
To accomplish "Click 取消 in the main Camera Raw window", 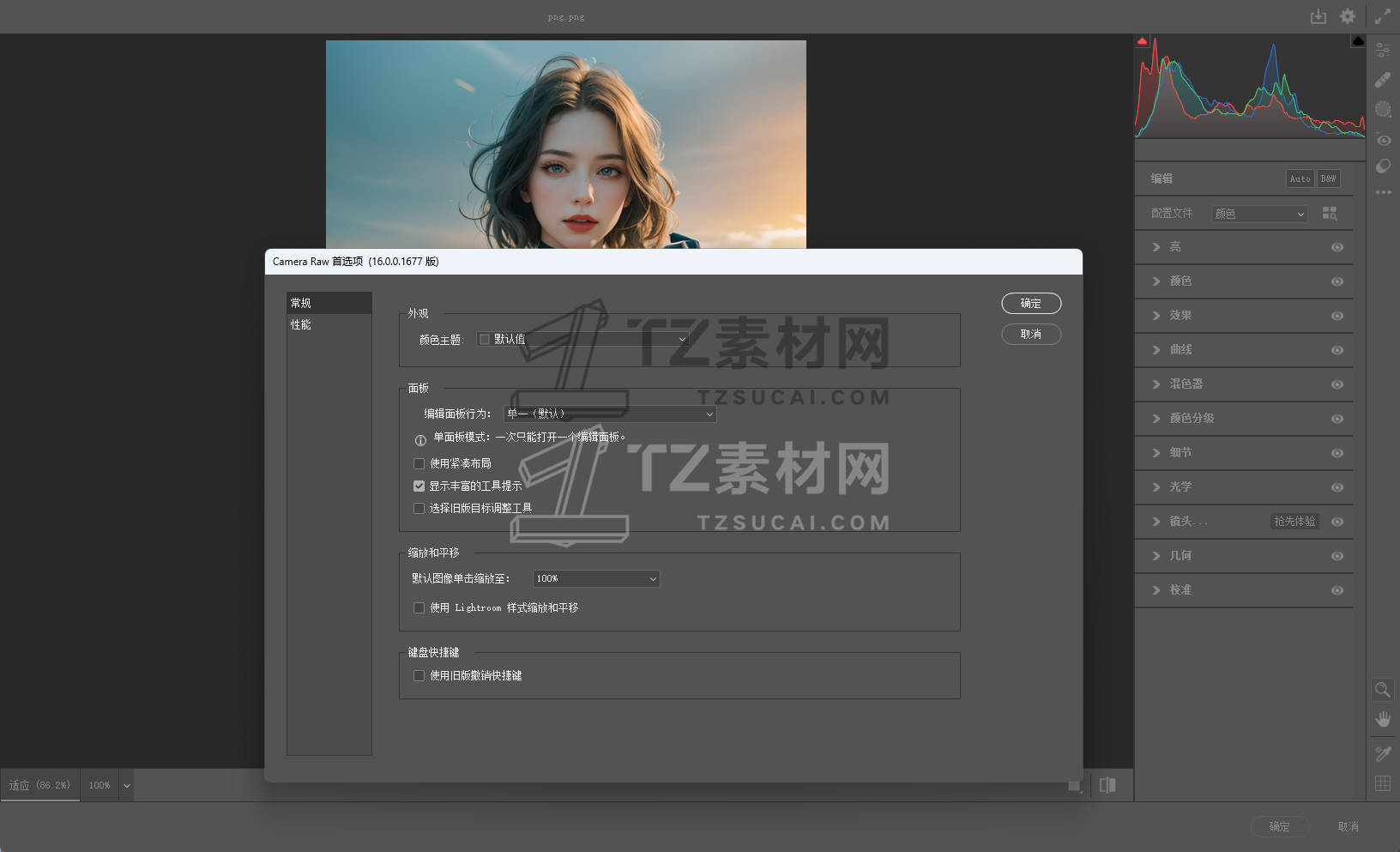I will (x=1348, y=826).
